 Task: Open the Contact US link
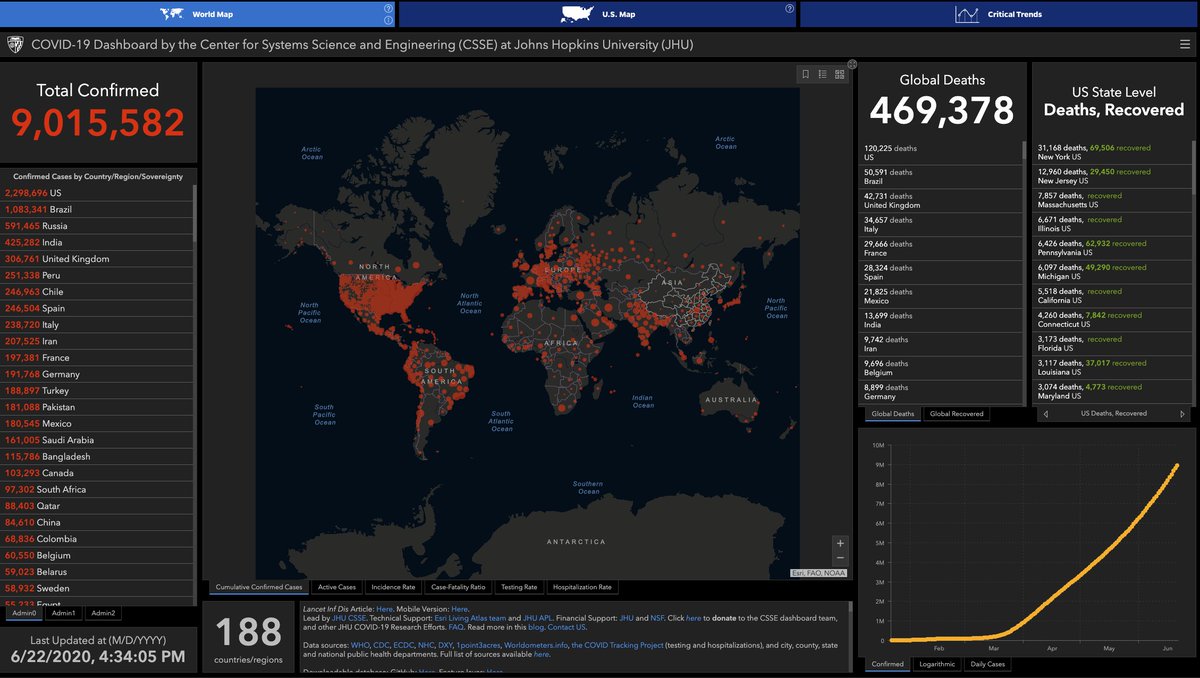(x=567, y=628)
